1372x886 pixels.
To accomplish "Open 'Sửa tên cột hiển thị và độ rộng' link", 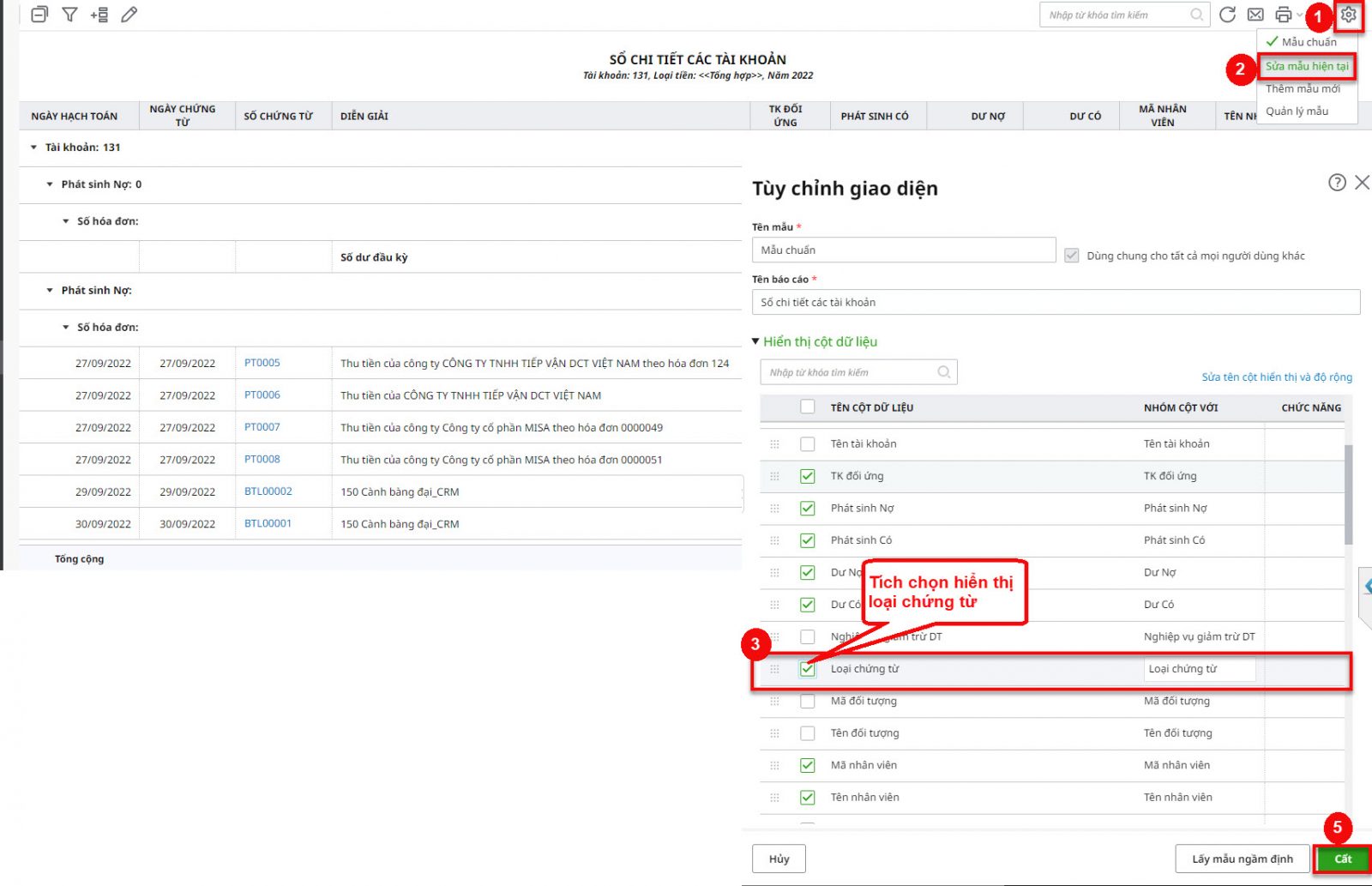I will 1276,377.
